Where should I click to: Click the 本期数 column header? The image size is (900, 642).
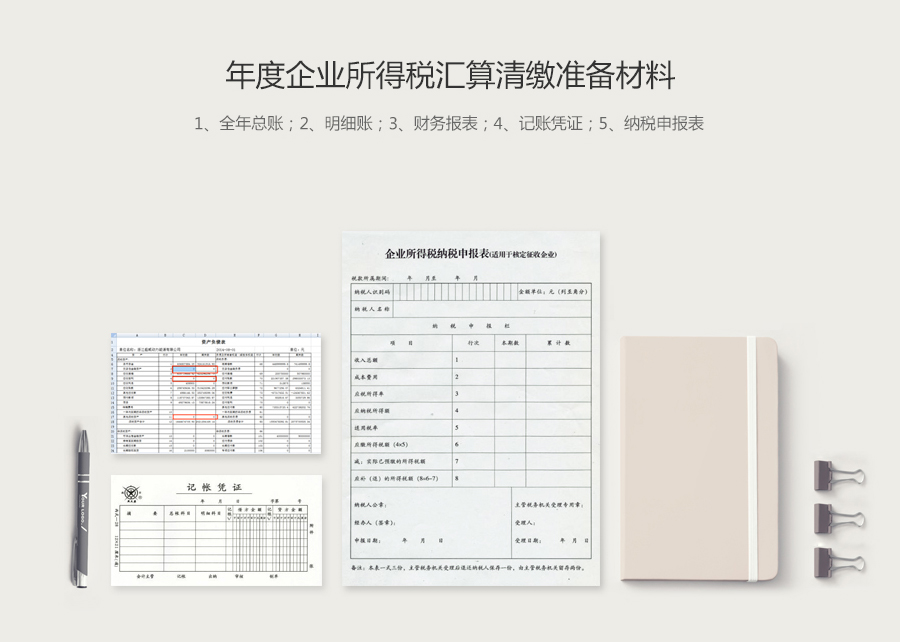pos(510,343)
